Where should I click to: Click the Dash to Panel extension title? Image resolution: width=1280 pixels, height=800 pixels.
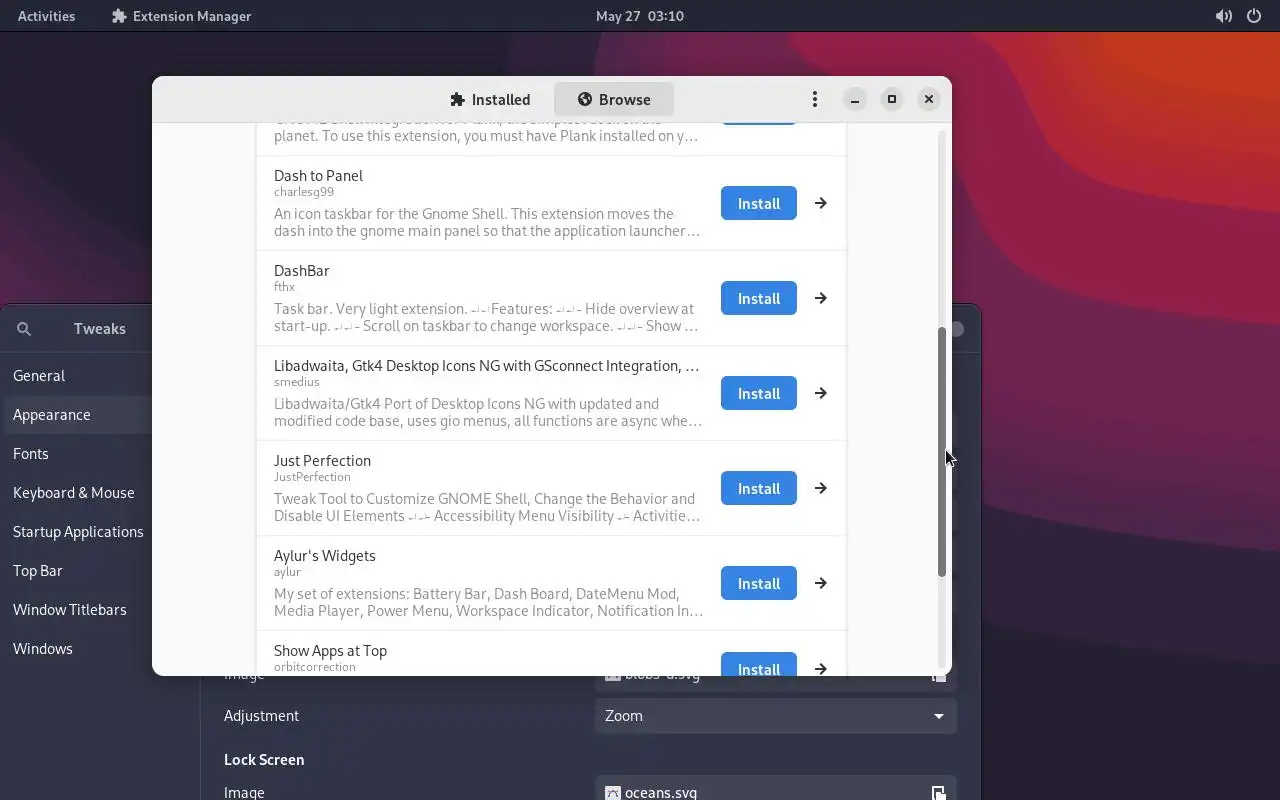point(318,176)
